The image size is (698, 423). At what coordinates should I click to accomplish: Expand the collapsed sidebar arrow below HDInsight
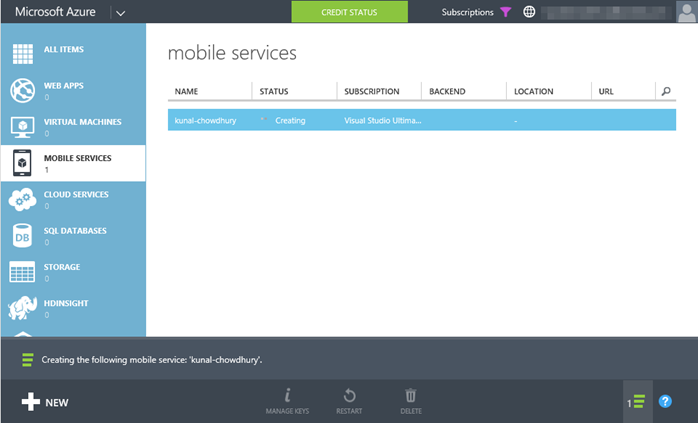[x=23, y=334]
